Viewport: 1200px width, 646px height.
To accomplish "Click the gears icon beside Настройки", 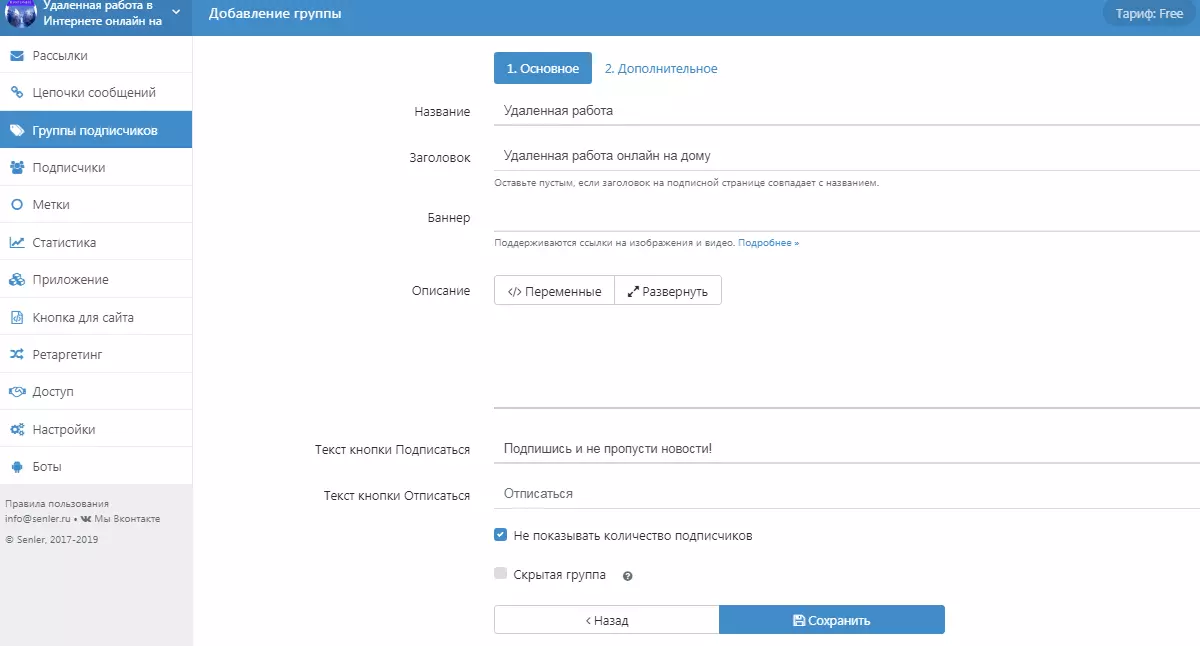I will pos(16,429).
